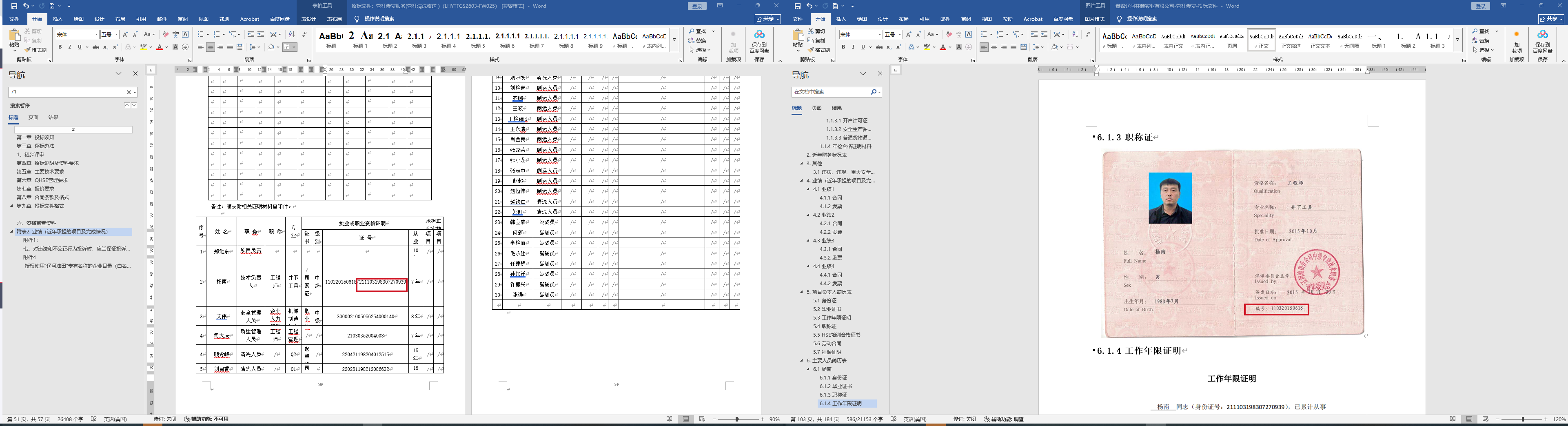Open 表设计 tab in left Word window
This screenshot has height=426, width=1568.
[x=308, y=19]
